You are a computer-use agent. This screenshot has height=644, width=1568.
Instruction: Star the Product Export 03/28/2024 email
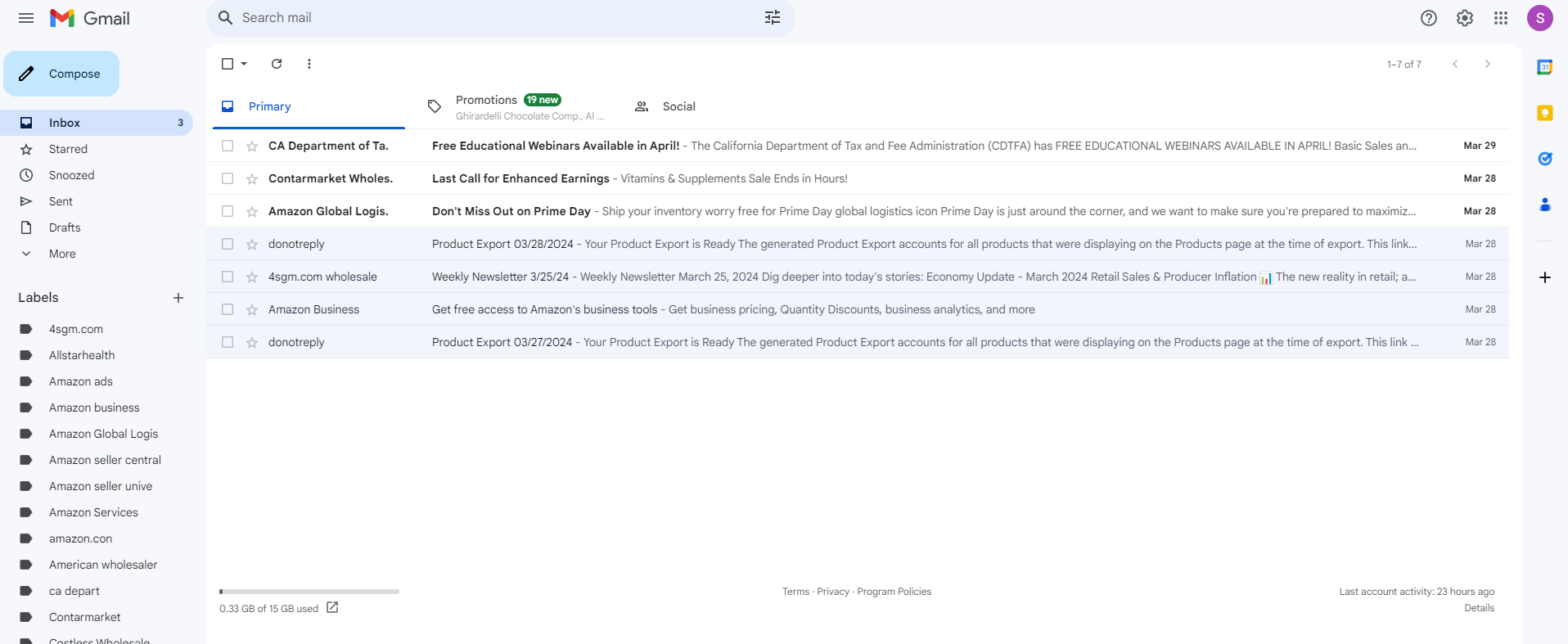pyautogui.click(x=252, y=244)
